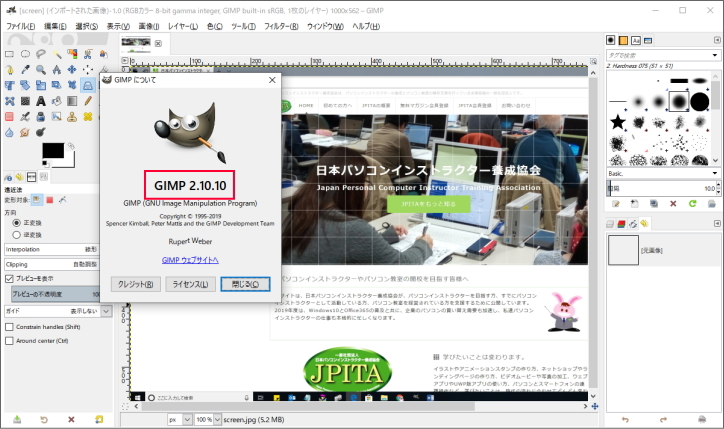
Task: Select the 逆変換 radio button
Action: 11,235
